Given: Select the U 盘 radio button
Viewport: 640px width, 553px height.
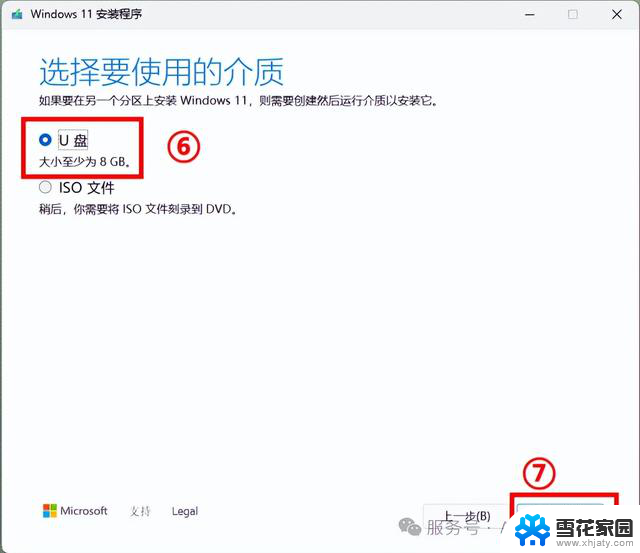Looking at the screenshot, I should 45,140.
